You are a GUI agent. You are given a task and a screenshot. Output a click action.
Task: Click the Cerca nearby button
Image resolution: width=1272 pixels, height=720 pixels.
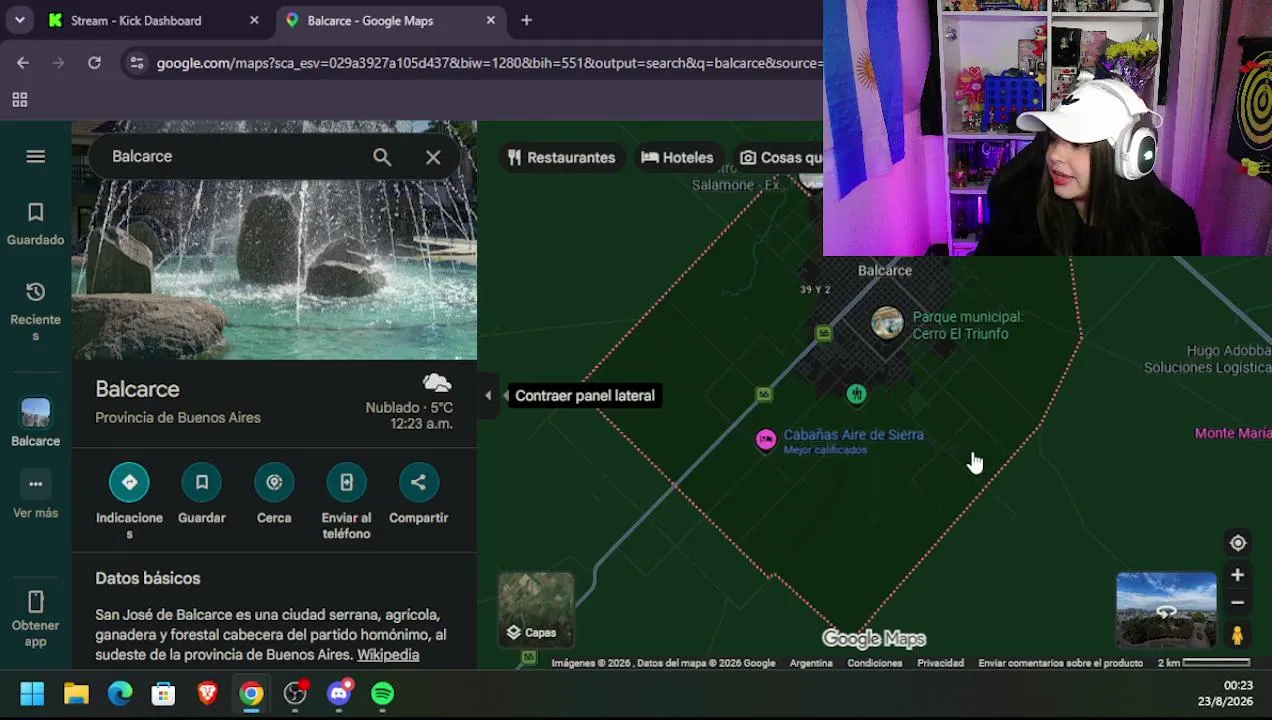274,482
